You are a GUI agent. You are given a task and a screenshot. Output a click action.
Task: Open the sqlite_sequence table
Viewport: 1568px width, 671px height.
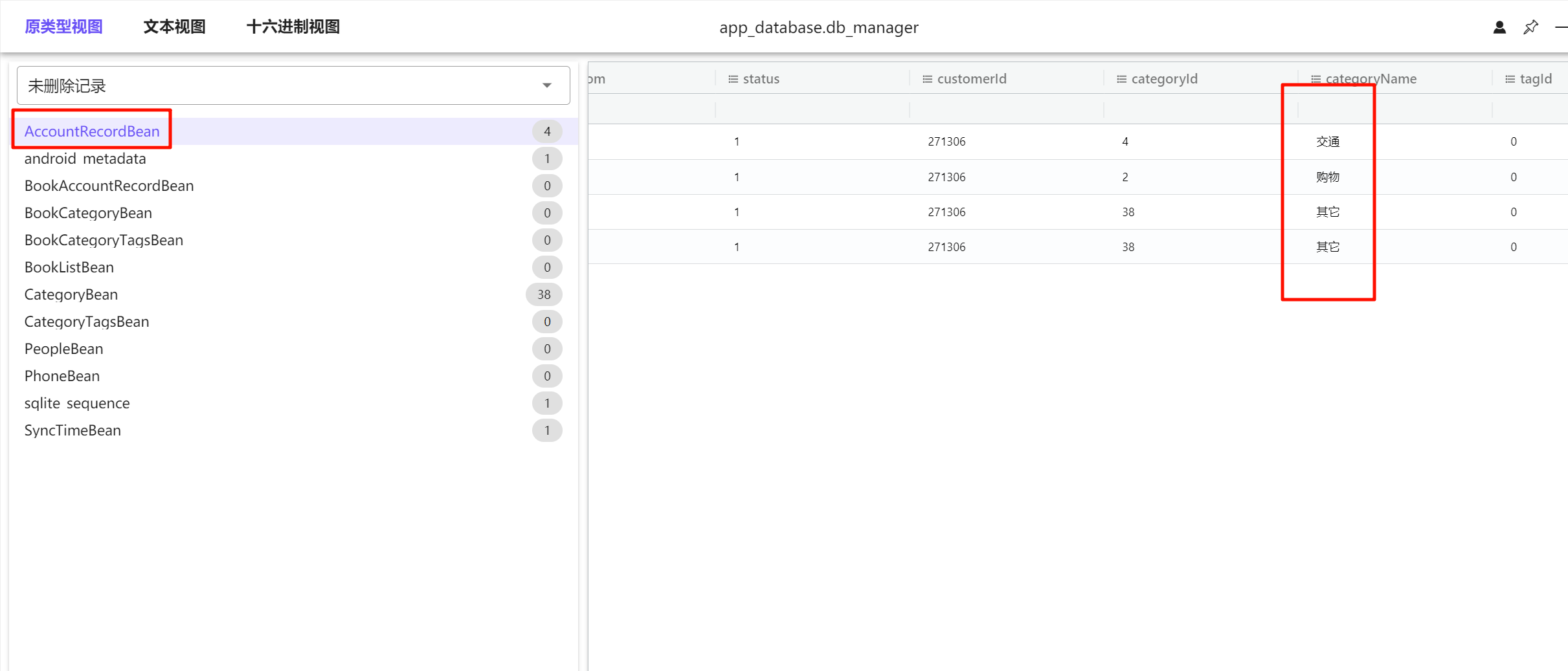coord(77,403)
